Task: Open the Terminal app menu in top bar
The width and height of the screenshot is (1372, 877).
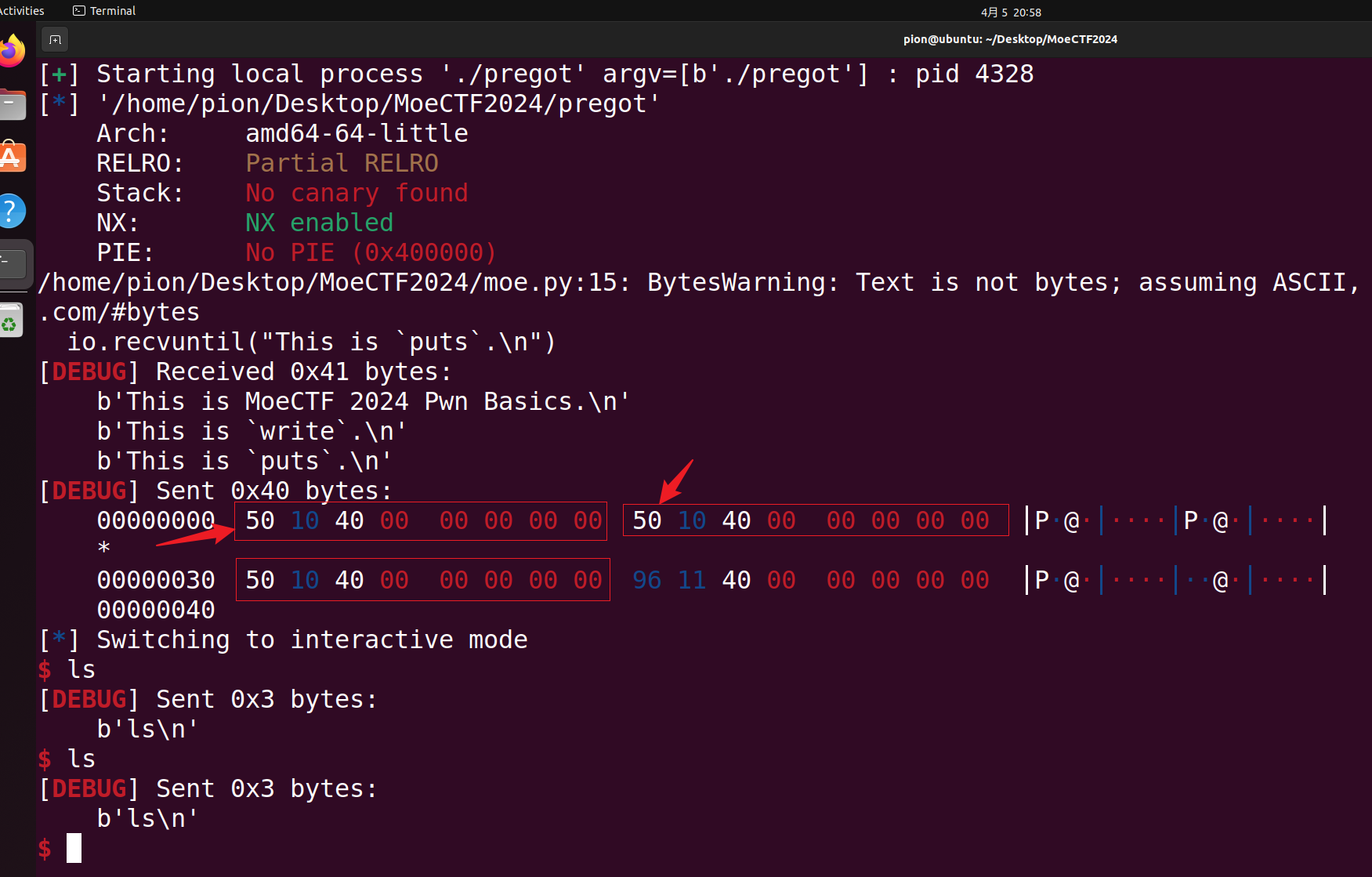Action: pyautogui.click(x=104, y=11)
